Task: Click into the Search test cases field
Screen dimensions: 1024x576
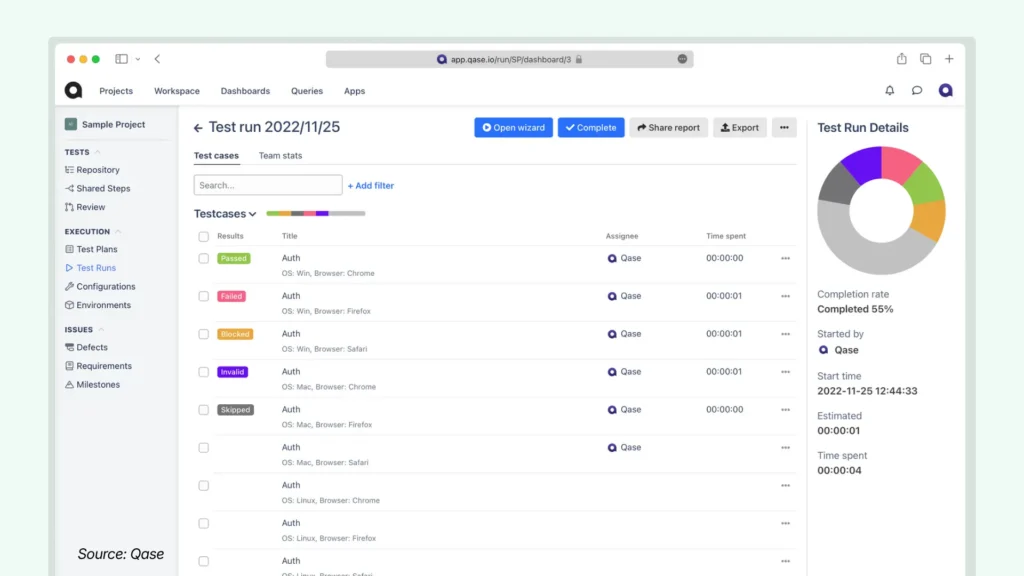Action: 268,185
